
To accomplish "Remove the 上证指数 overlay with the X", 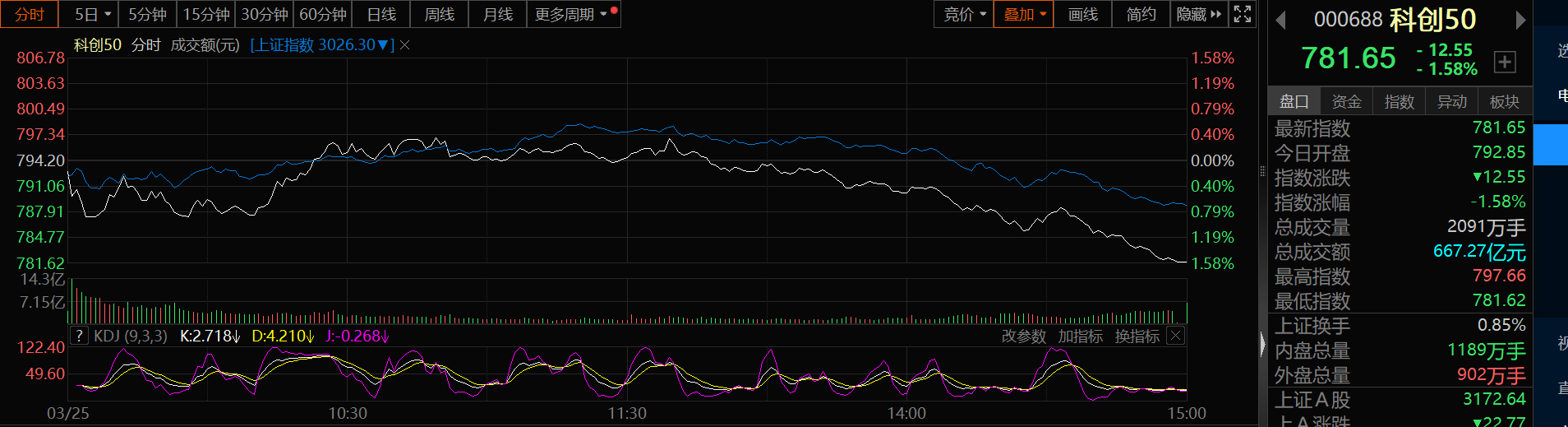I will tap(404, 45).
